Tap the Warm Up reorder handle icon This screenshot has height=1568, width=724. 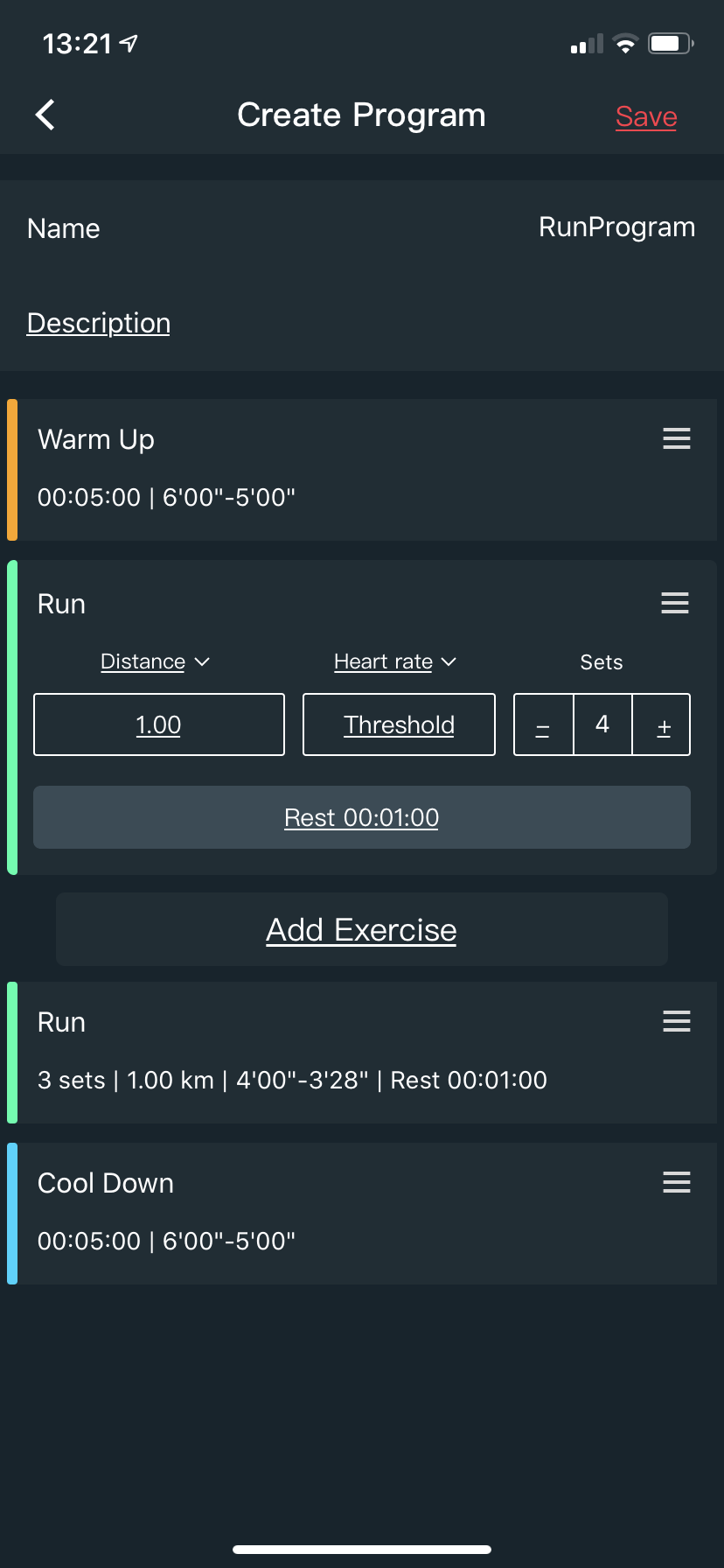click(x=676, y=438)
